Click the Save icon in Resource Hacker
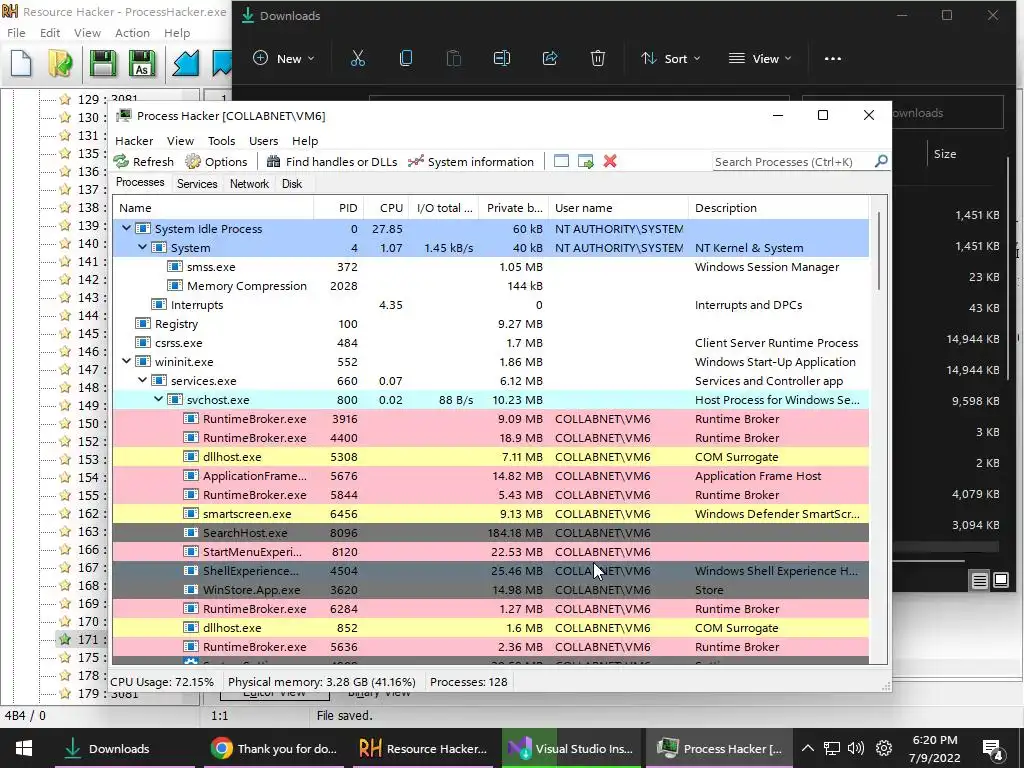1024x768 pixels. (x=103, y=63)
